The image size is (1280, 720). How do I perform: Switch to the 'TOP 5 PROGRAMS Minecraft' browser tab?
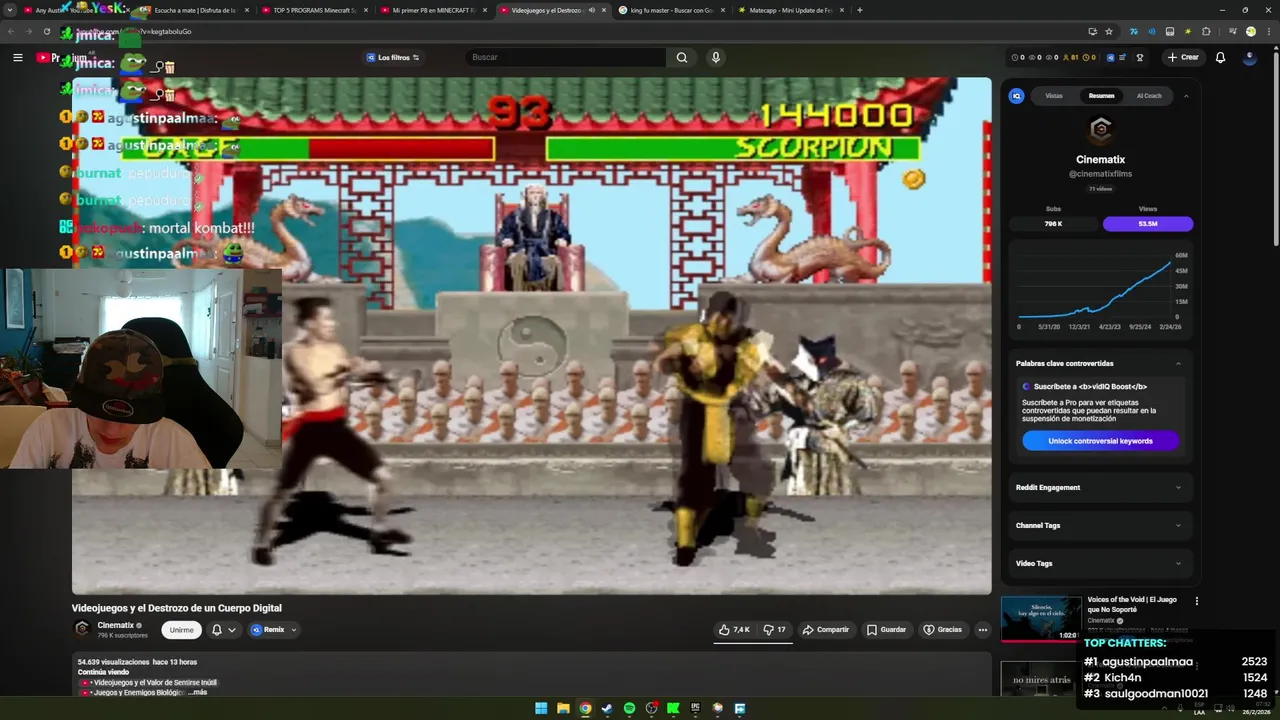pyautogui.click(x=314, y=10)
